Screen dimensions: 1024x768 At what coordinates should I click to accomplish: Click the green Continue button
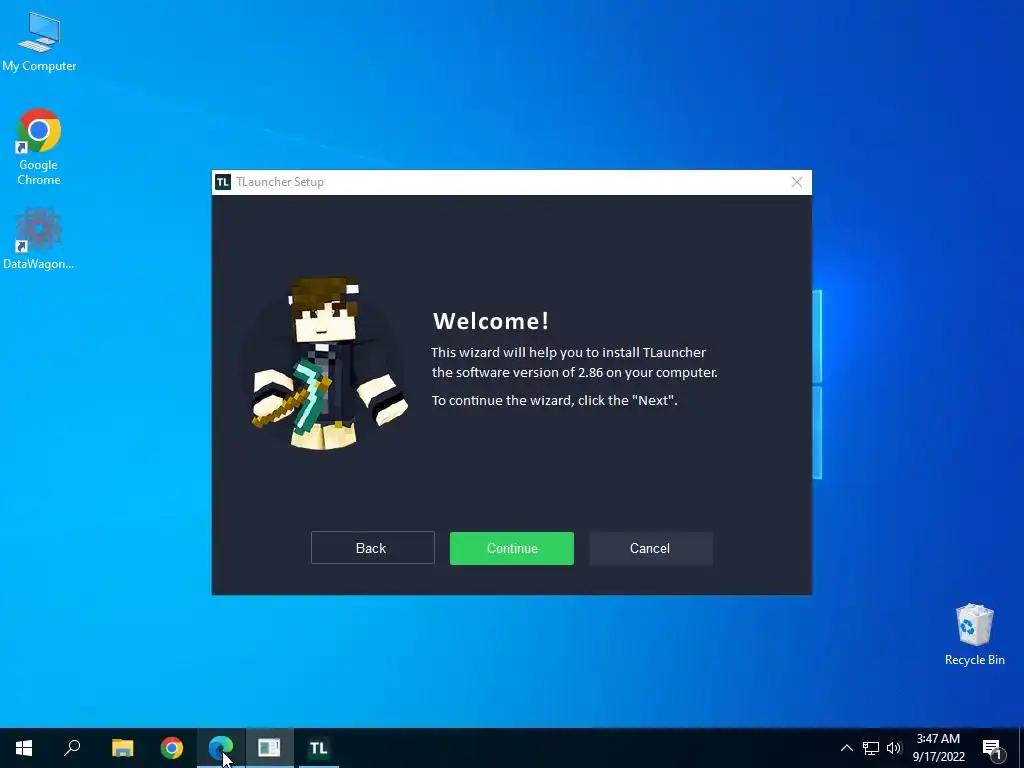tap(511, 548)
